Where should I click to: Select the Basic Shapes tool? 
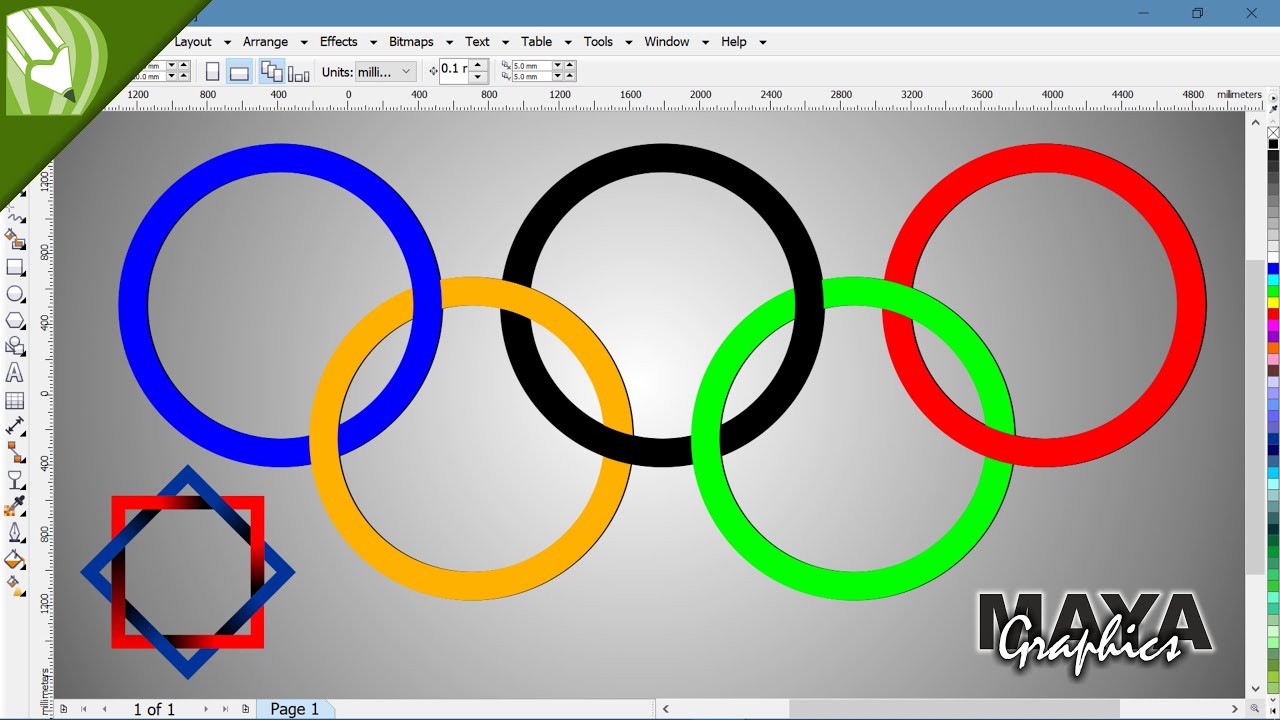16,347
